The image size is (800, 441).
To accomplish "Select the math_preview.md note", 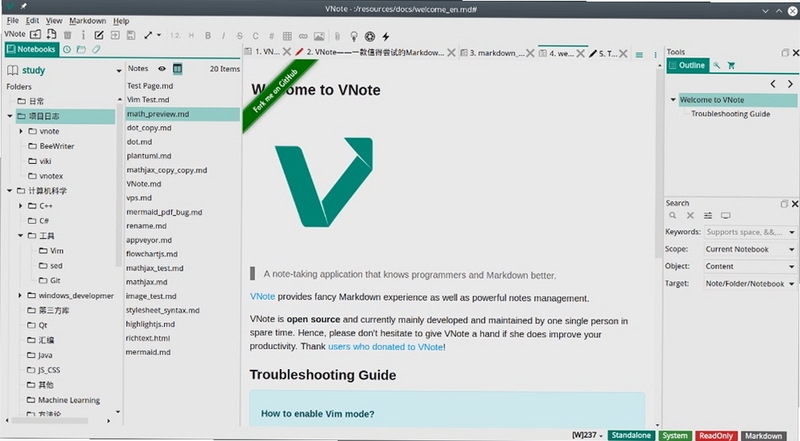I will 182,114.
